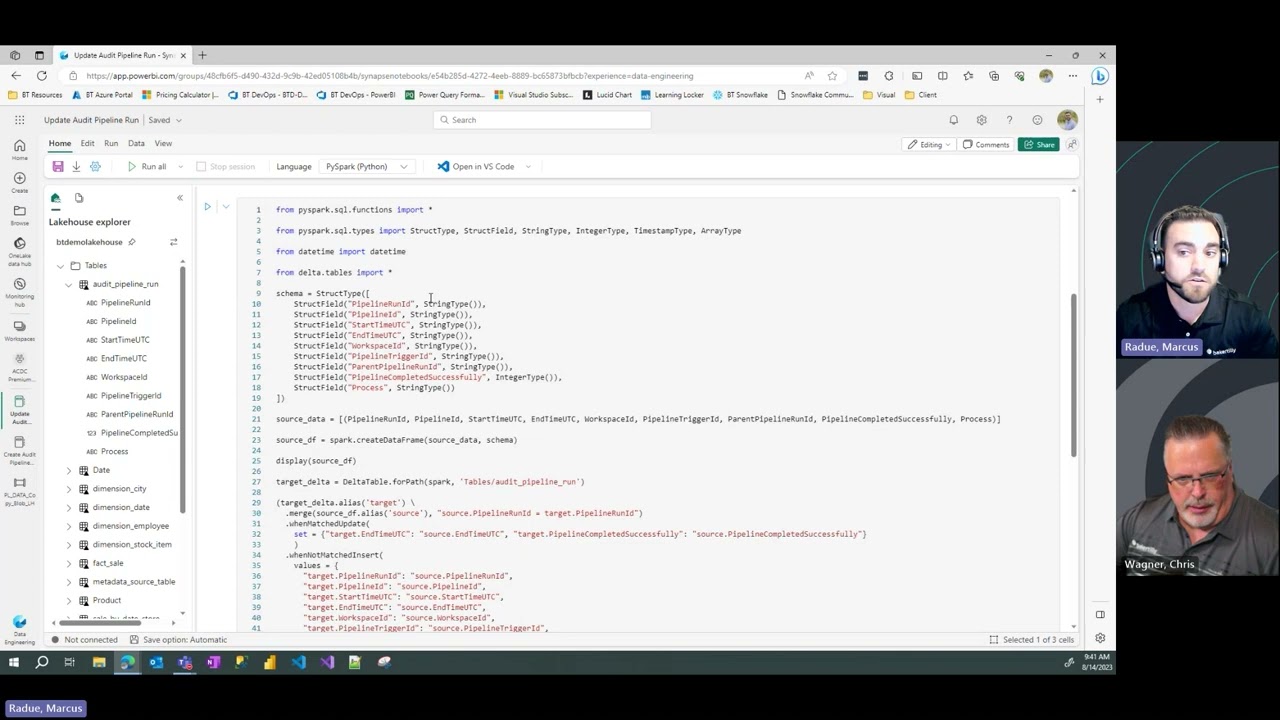This screenshot has width=1280, height=720.
Task: Click the Windows Start button
Action: [x=14, y=662]
